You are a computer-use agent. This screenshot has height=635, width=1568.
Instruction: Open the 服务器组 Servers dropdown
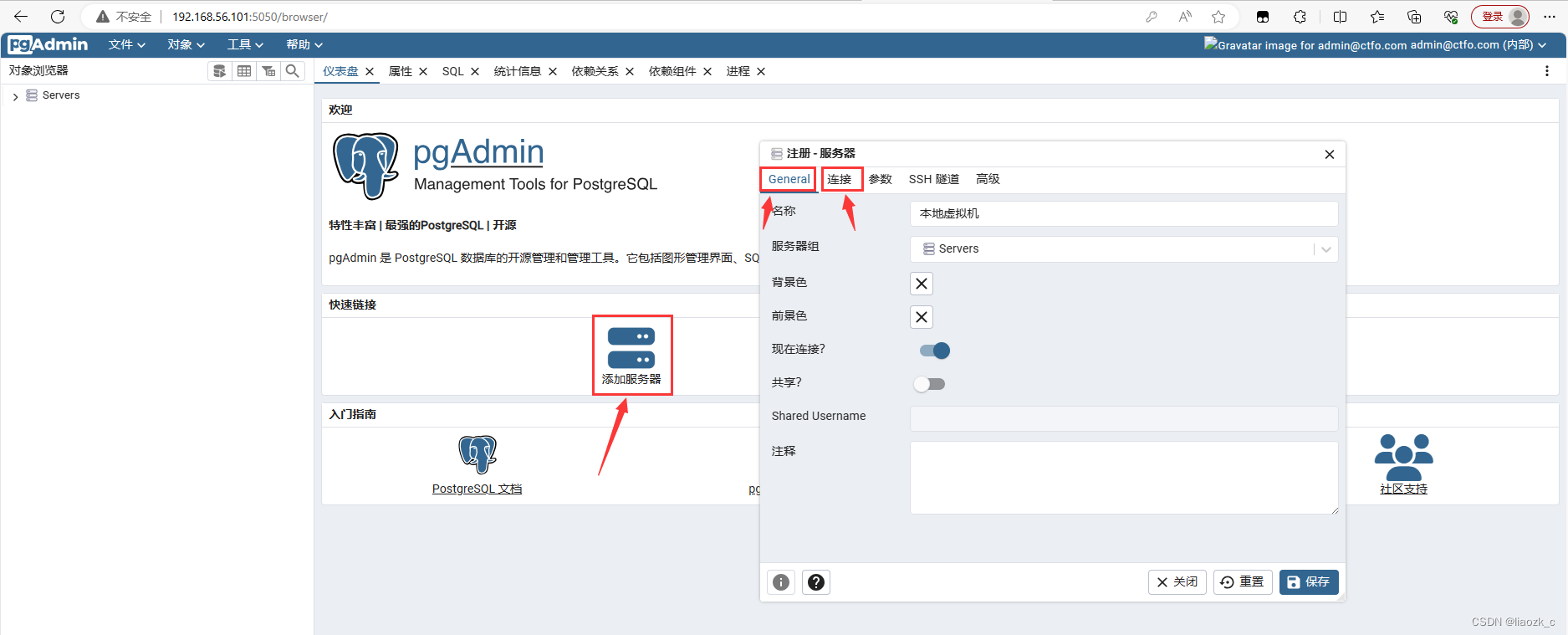pos(1124,249)
